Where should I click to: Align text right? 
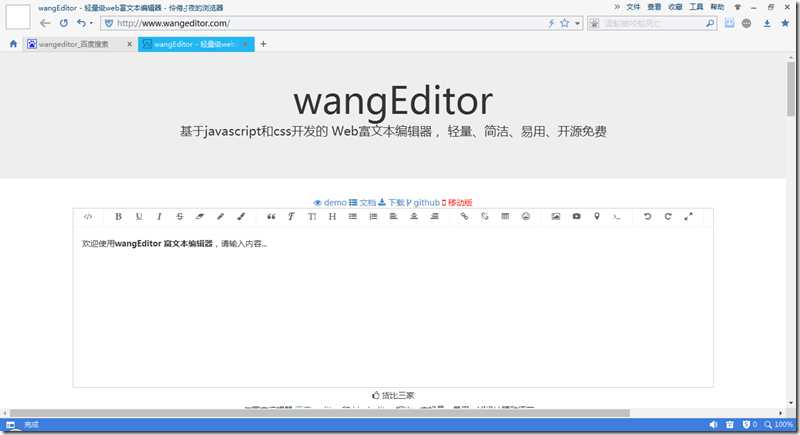tap(434, 217)
